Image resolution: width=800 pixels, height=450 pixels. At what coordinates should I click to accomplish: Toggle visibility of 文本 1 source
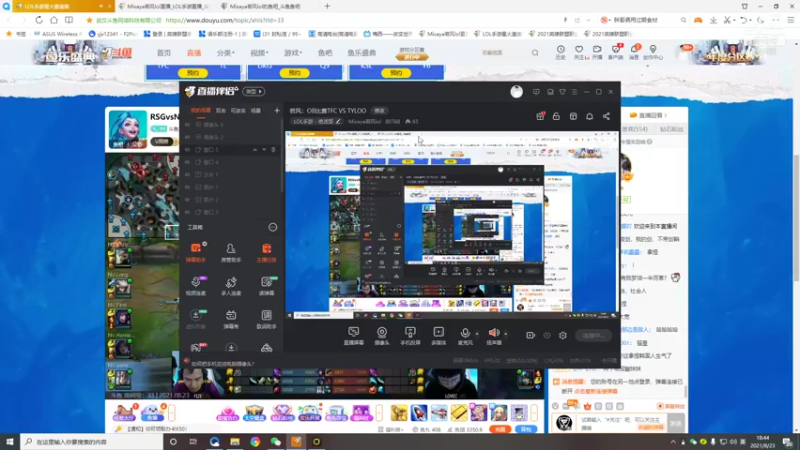(187, 174)
